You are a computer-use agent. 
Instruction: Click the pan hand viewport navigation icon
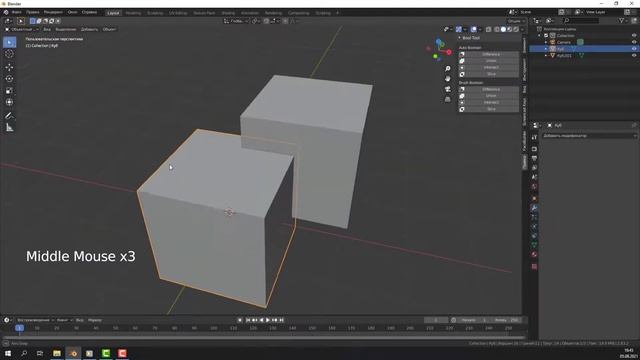coord(448,79)
